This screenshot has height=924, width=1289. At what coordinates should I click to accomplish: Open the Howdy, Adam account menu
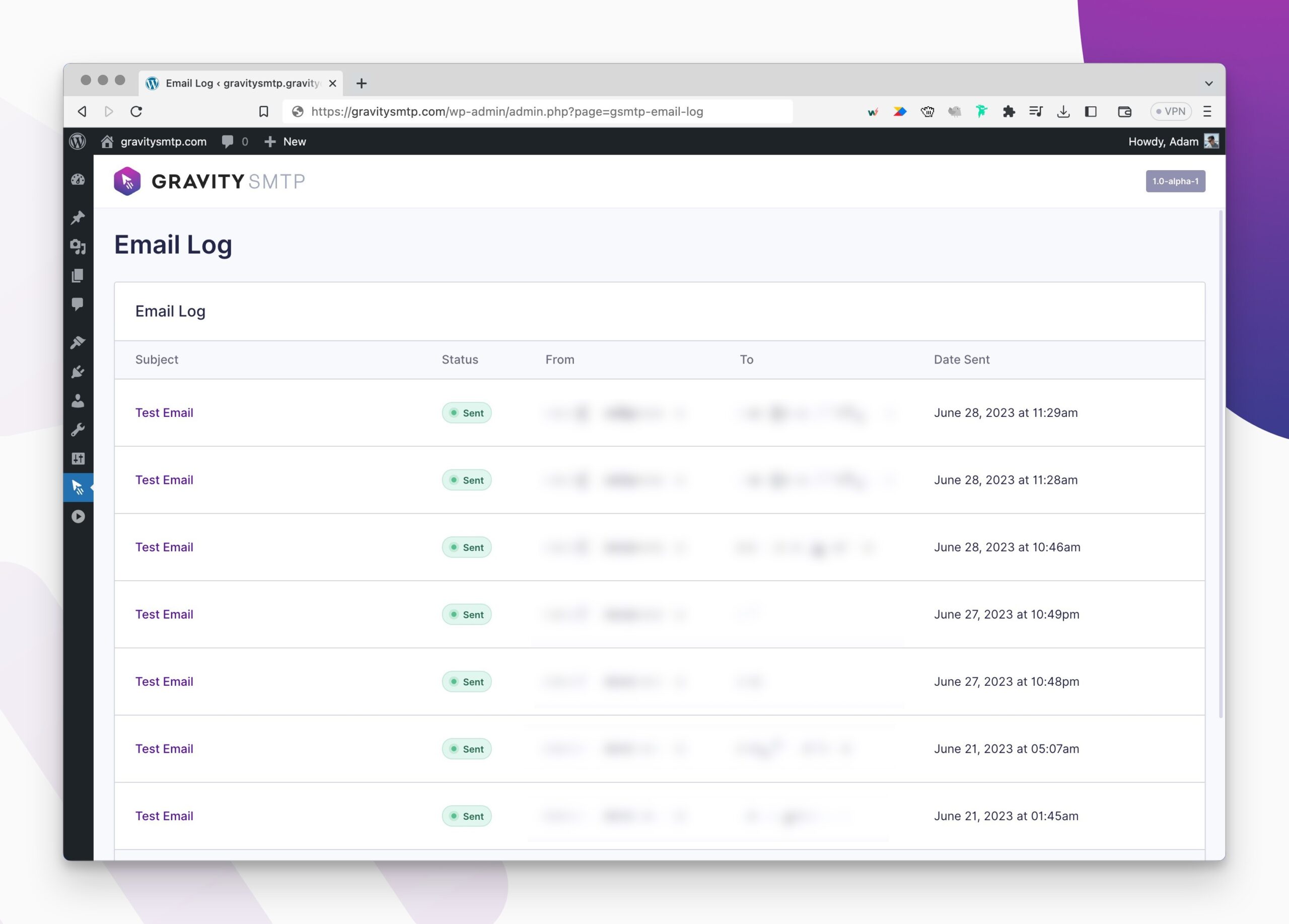[1173, 141]
